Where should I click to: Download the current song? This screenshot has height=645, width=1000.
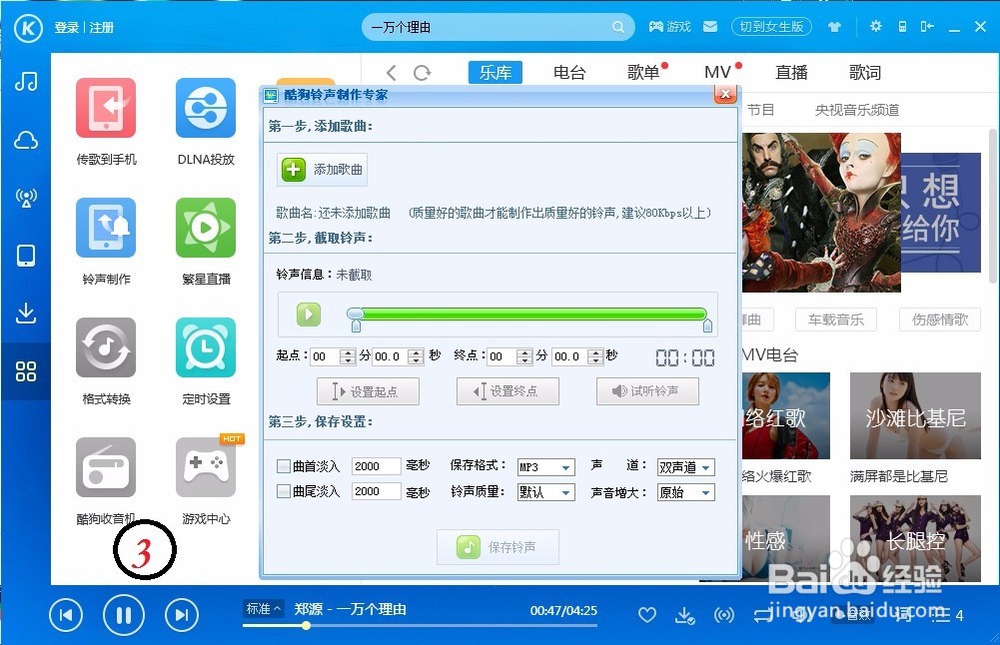click(685, 615)
